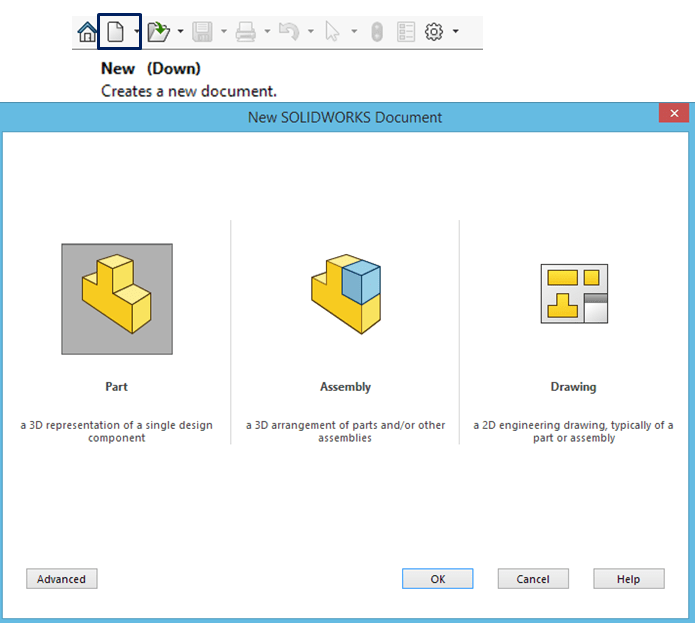Image resolution: width=698 pixels, height=624 pixels.
Task: Select the Part document type thumbnail
Action: (x=117, y=299)
